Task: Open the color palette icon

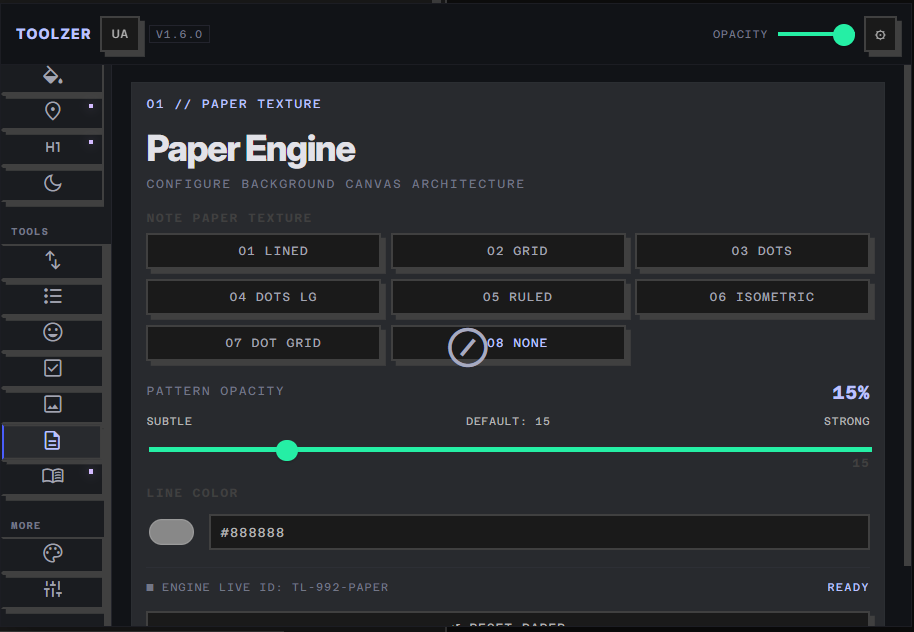Action: pyautogui.click(x=52, y=553)
